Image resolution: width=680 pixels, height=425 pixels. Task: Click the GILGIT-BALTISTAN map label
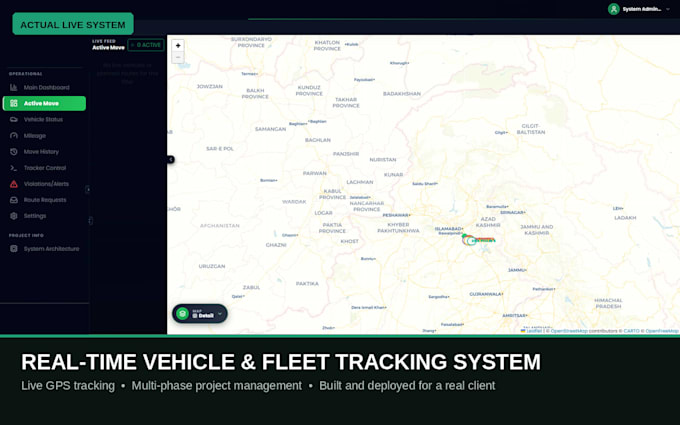(x=531, y=129)
